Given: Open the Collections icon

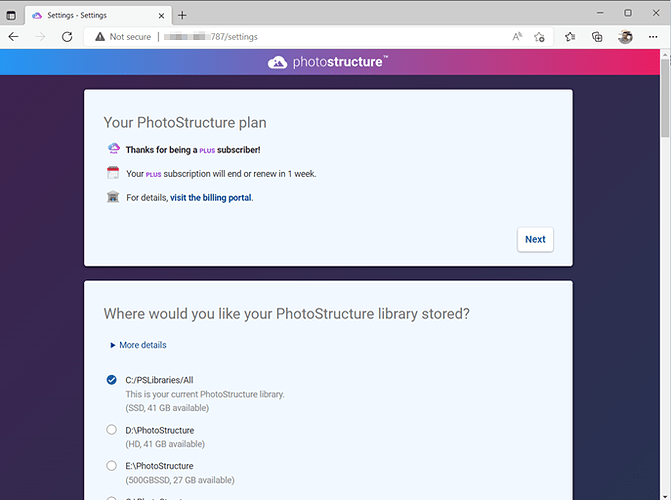Looking at the screenshot, I should coord(597,37).
